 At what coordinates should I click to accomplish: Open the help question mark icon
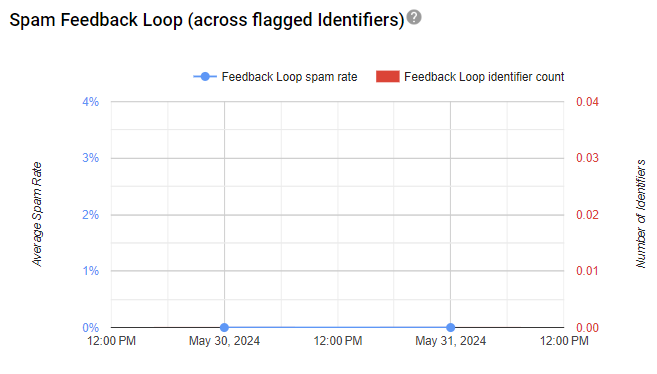tap(414, 17)
